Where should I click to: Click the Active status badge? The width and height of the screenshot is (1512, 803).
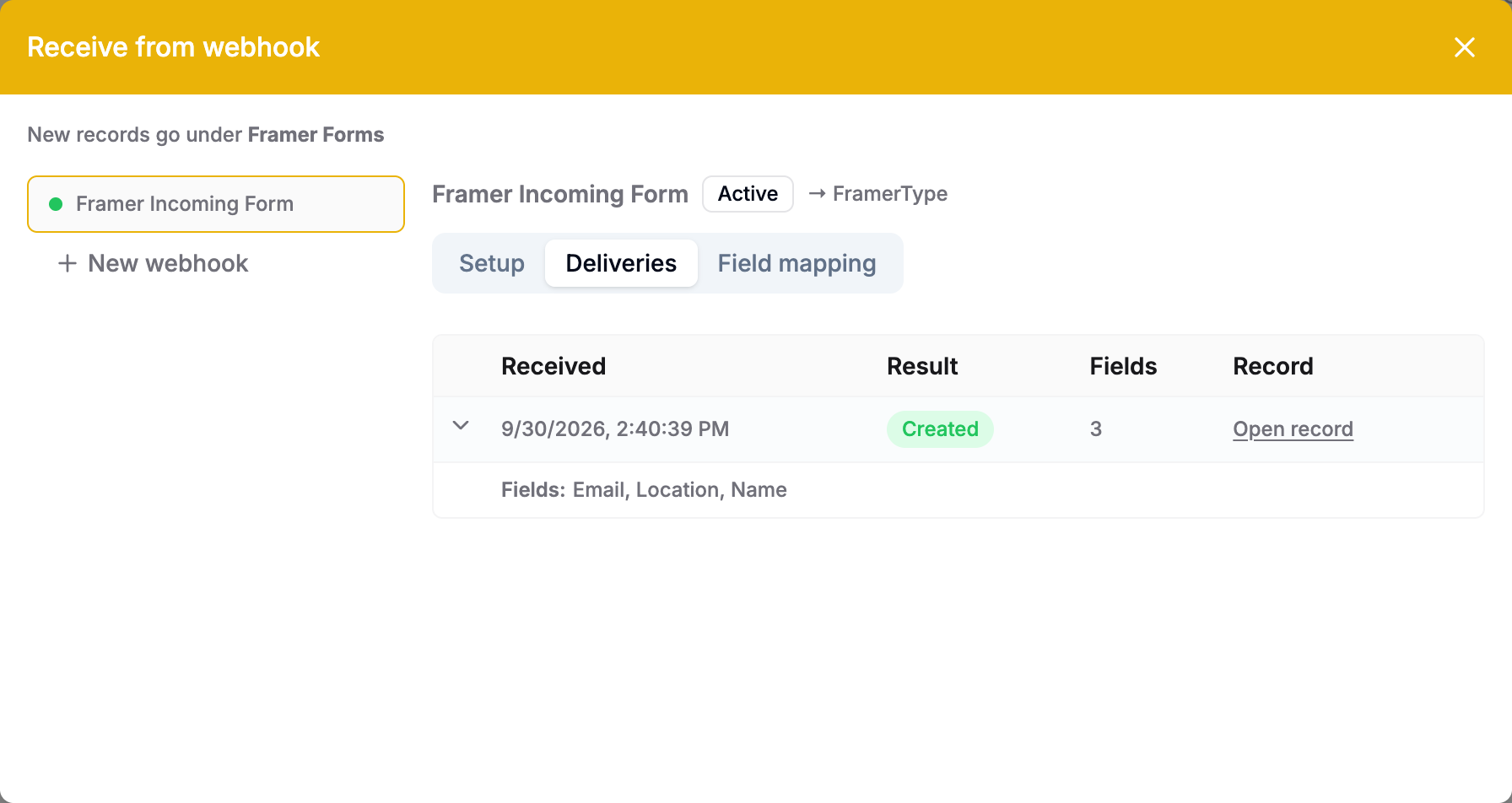(748, 194)
